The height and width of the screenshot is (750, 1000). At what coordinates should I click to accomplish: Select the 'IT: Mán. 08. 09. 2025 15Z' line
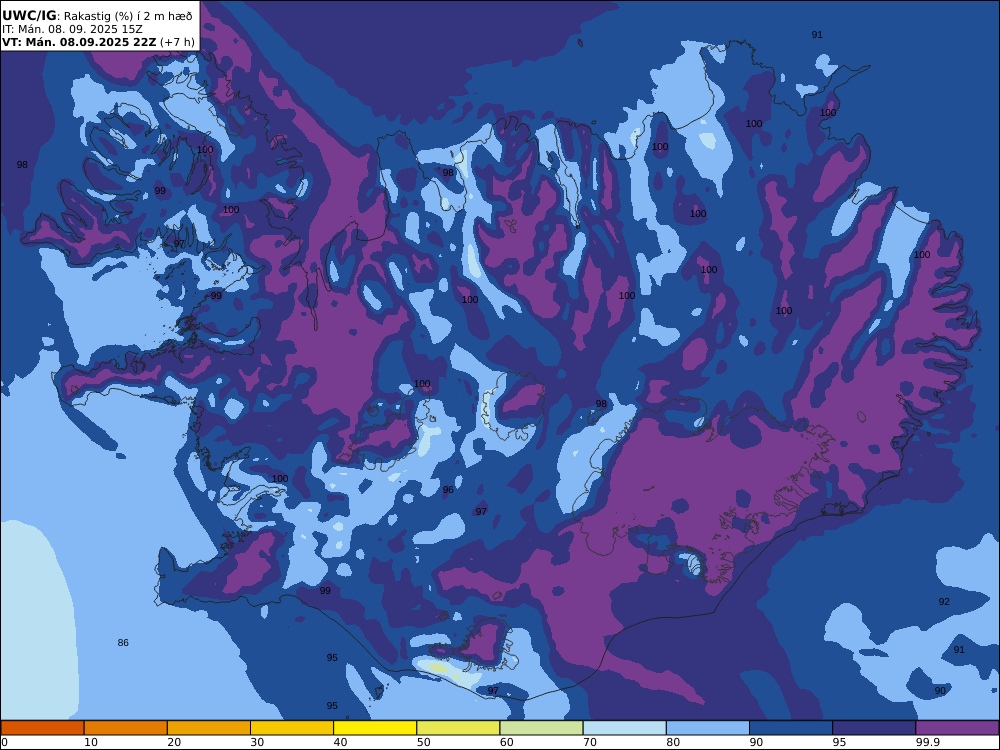(x=72, y=29)
